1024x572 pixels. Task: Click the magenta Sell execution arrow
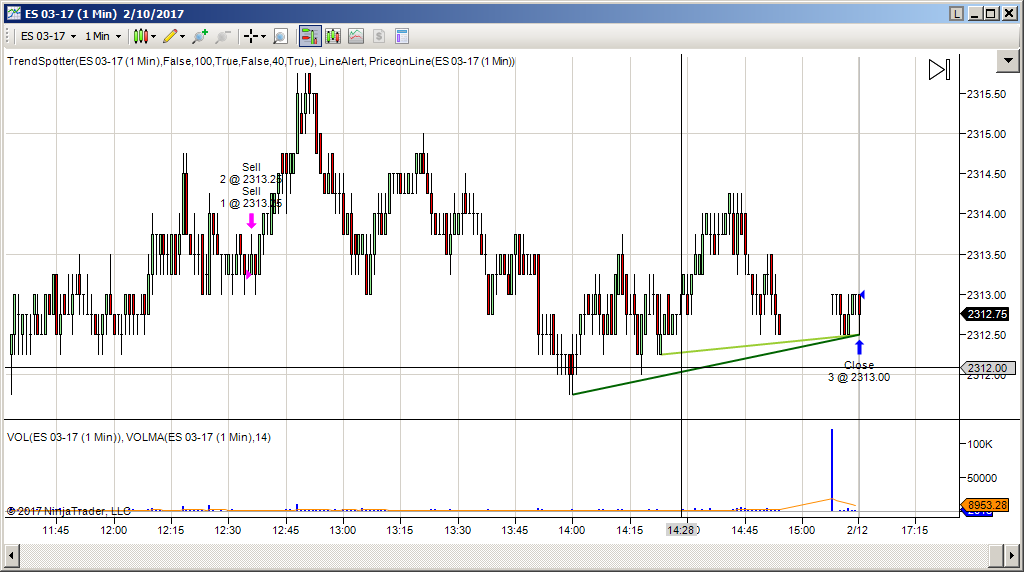(251, 221)
